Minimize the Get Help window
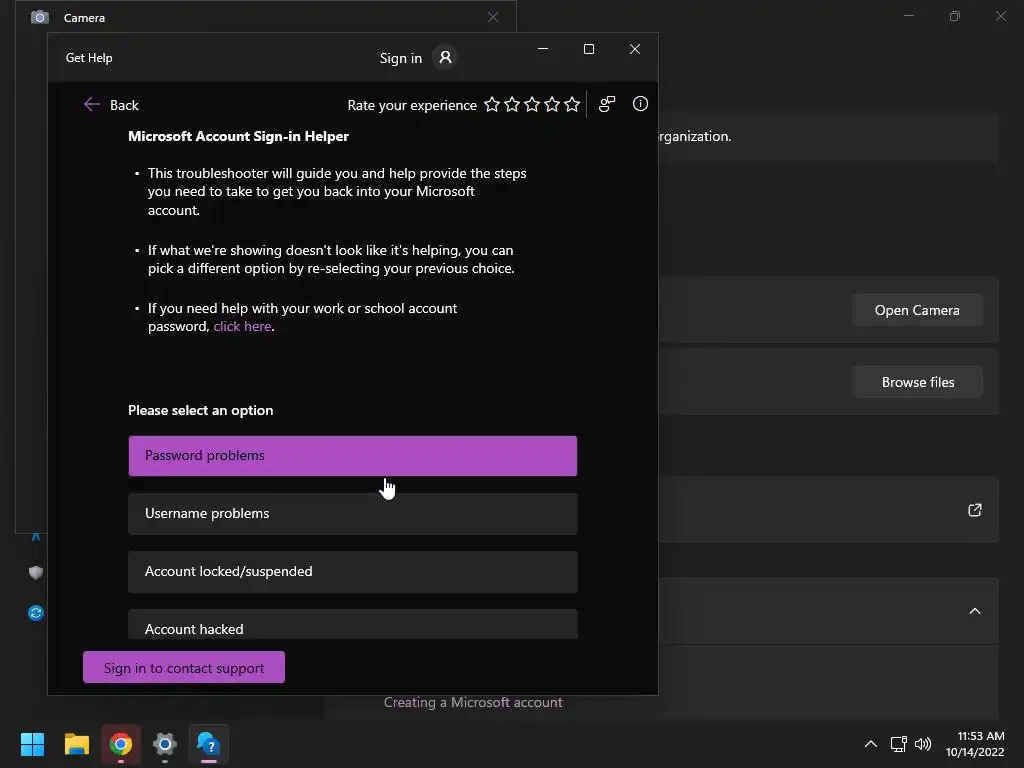Viewport: 1024px width, 768px height. 543,49
